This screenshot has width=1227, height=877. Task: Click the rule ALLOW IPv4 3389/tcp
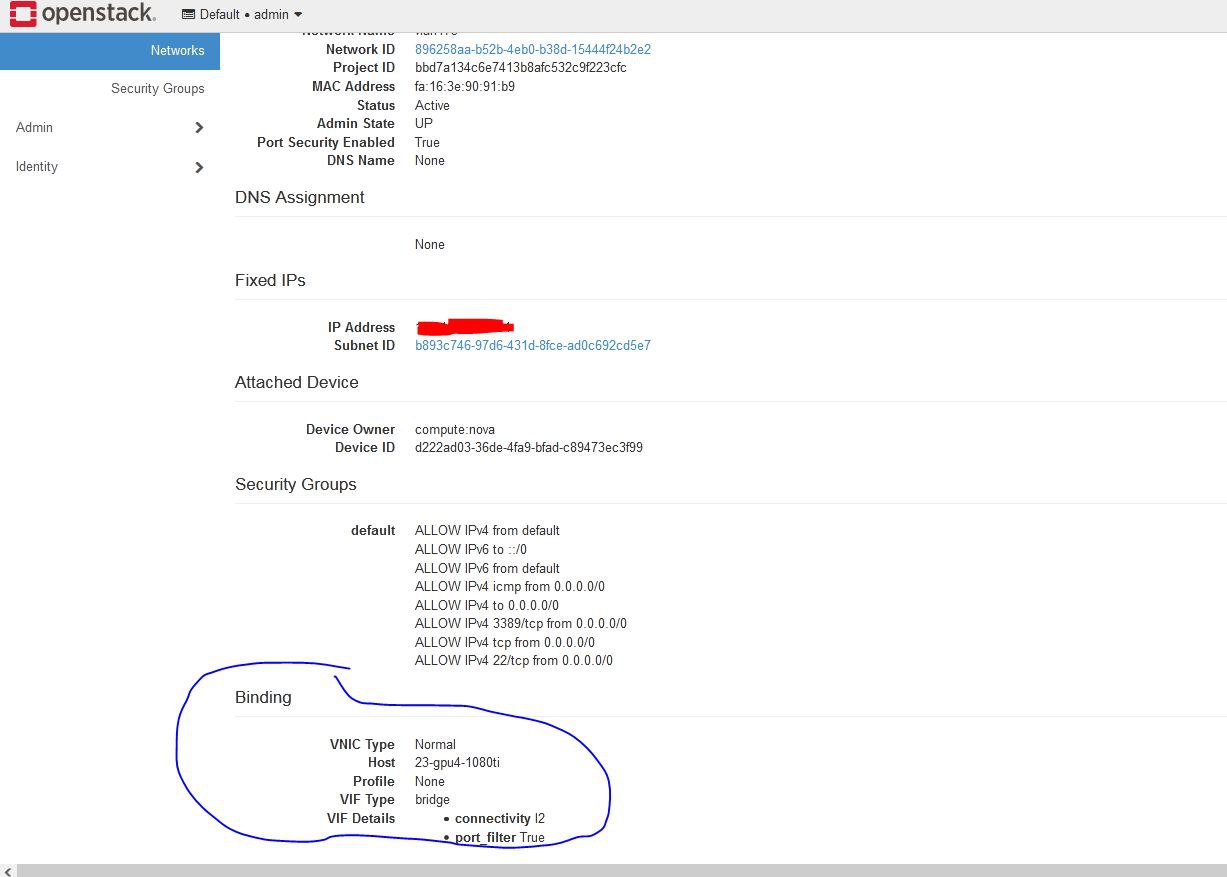point(521,623)
